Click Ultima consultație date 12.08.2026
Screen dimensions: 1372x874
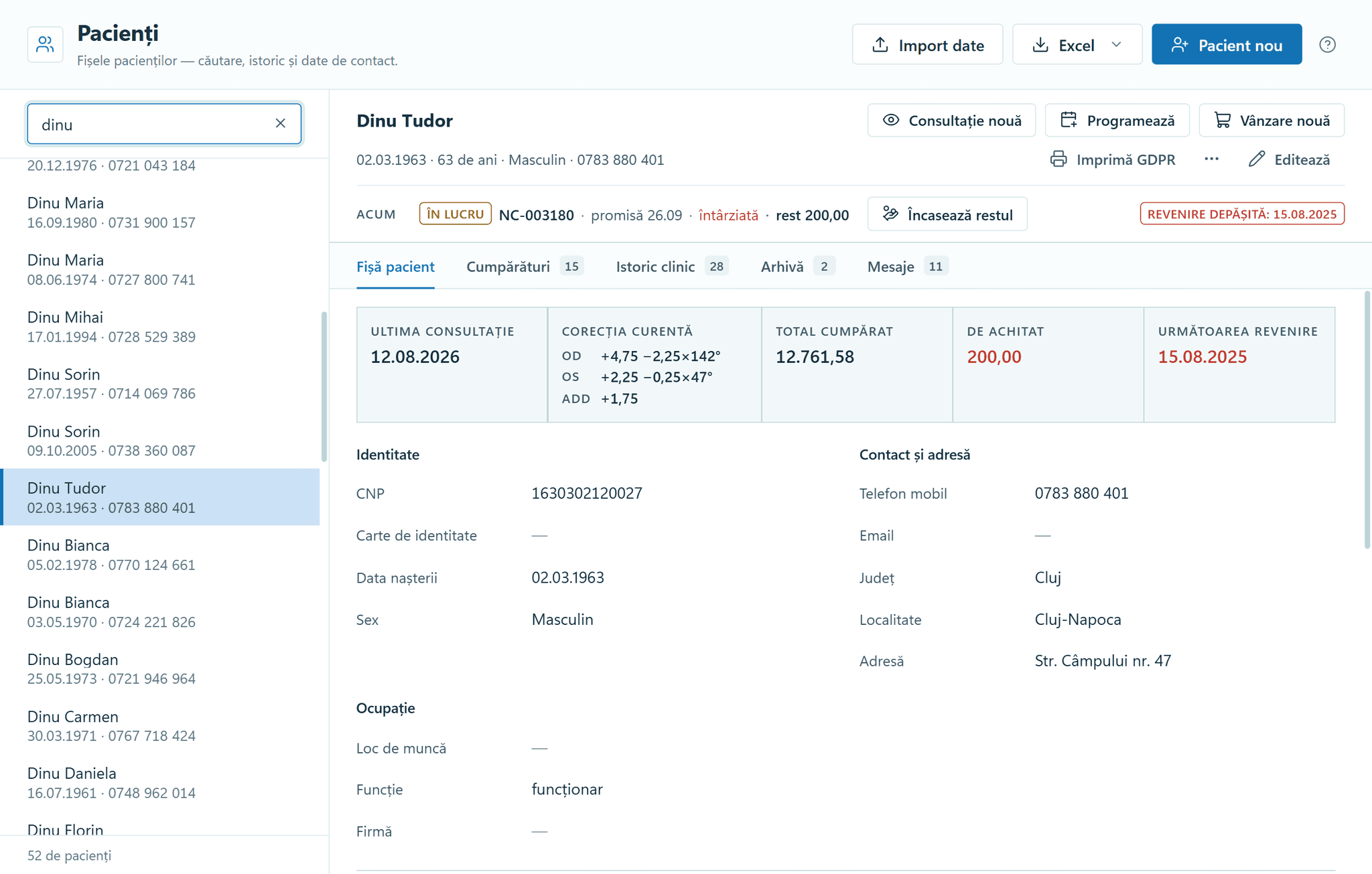(415, 357)
